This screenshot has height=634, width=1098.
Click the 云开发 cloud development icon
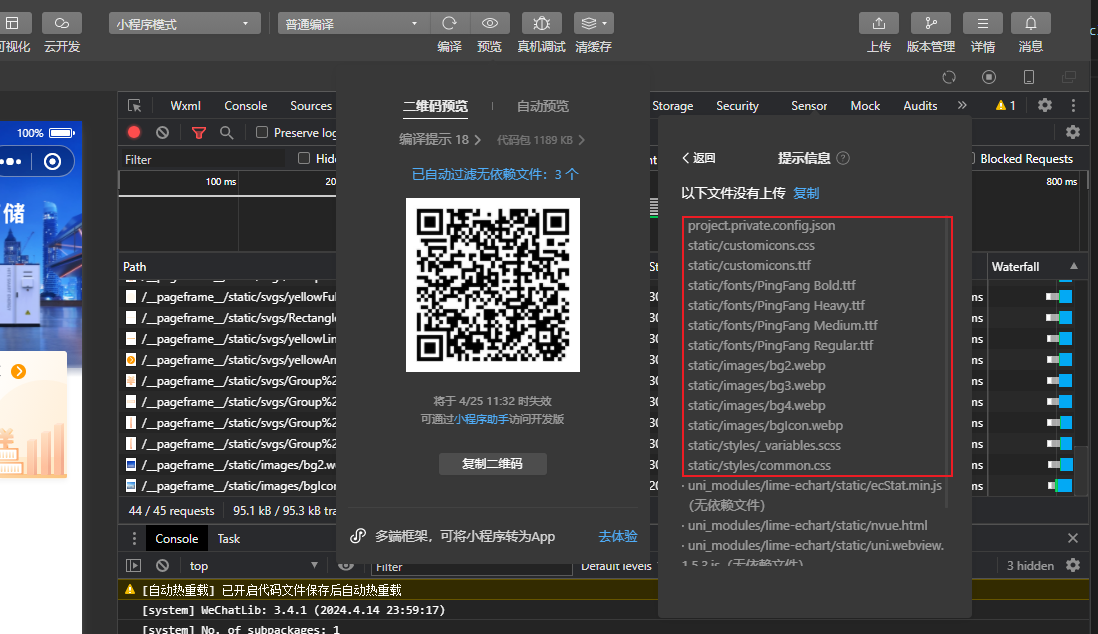[x=62, y=23]
